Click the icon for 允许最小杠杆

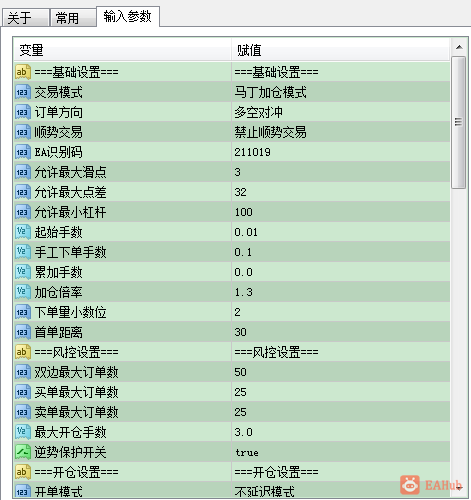23,212
